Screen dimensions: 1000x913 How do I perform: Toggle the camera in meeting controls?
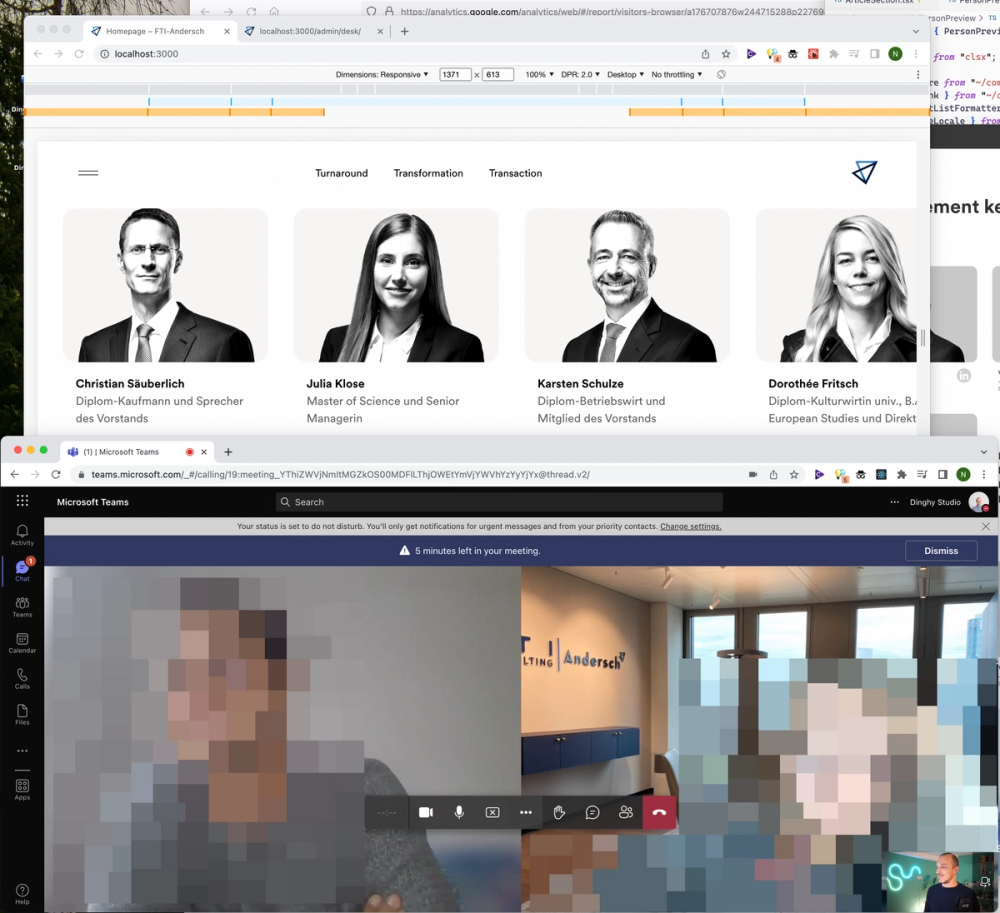click(x=426, y=812)
